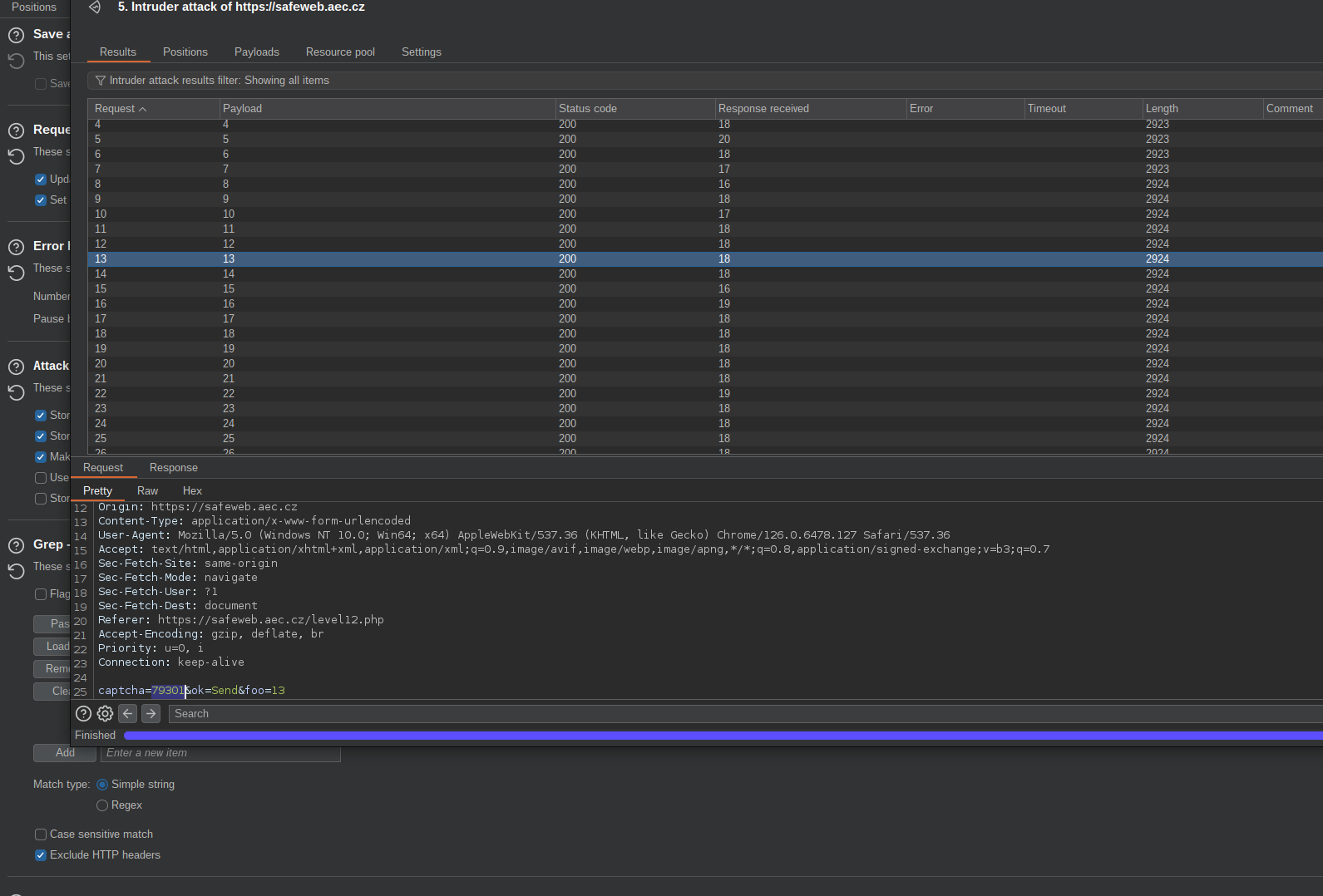The image size is (1323, 896).
Task: Open help for Request headers section
Action: pyautogui.click(x=16, y=131)
